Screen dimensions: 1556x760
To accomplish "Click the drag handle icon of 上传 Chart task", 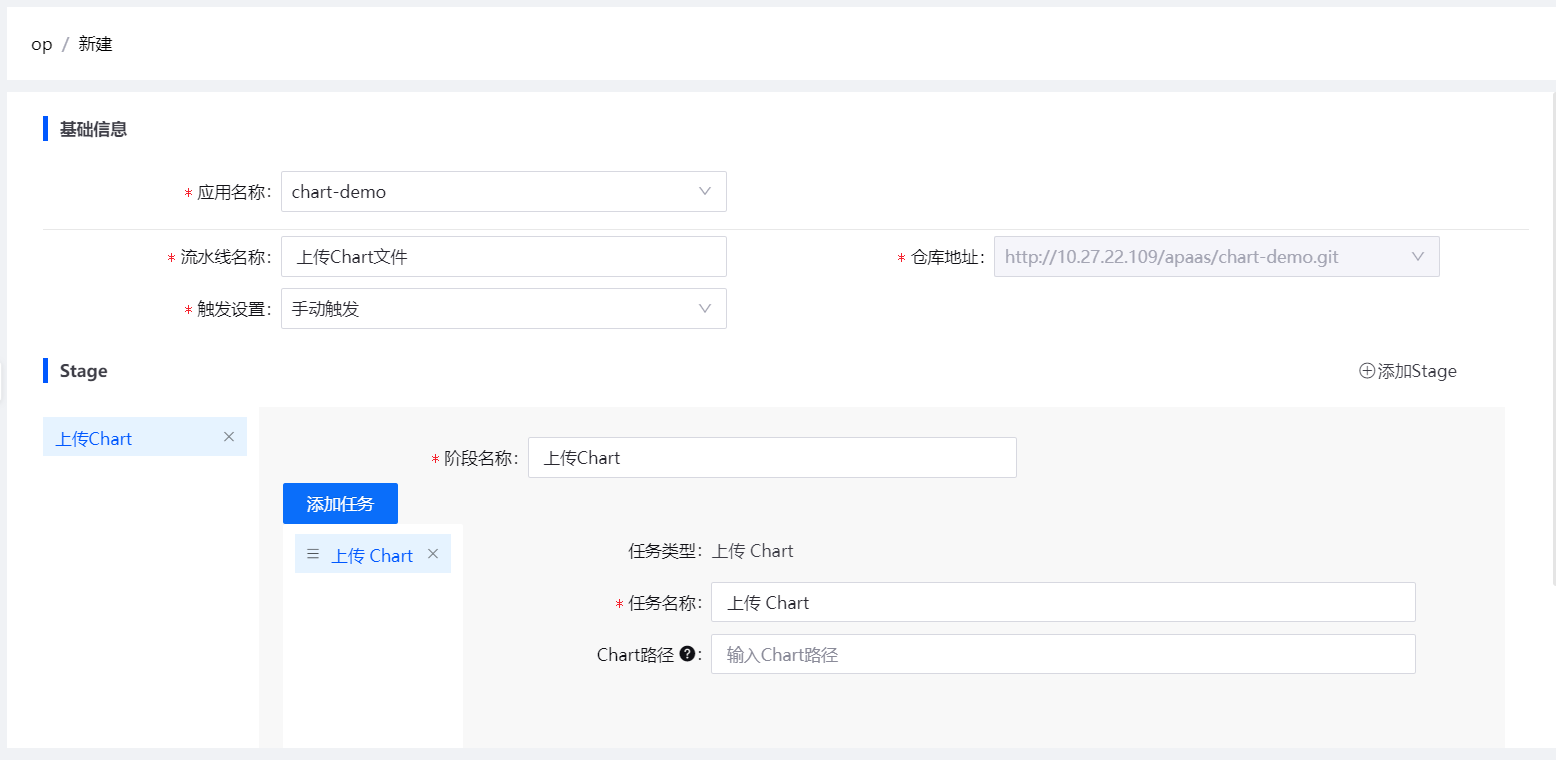I will click(x=313, y=554).
